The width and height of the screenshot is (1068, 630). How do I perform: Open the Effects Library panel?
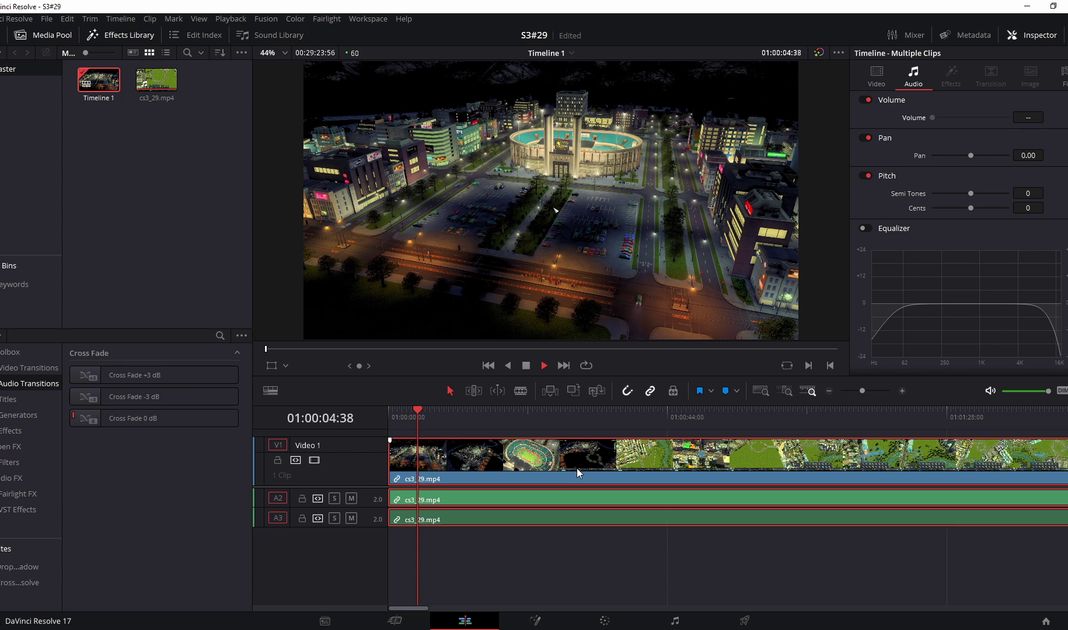point(120,35)
